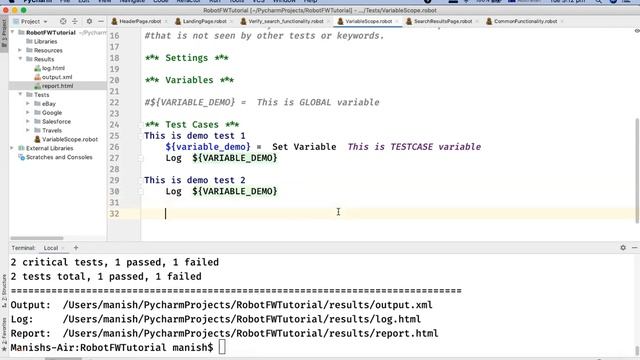The image size is (640, 360).
Task: Click the terminal command prompt input
Action: click(x=222, y=347)
